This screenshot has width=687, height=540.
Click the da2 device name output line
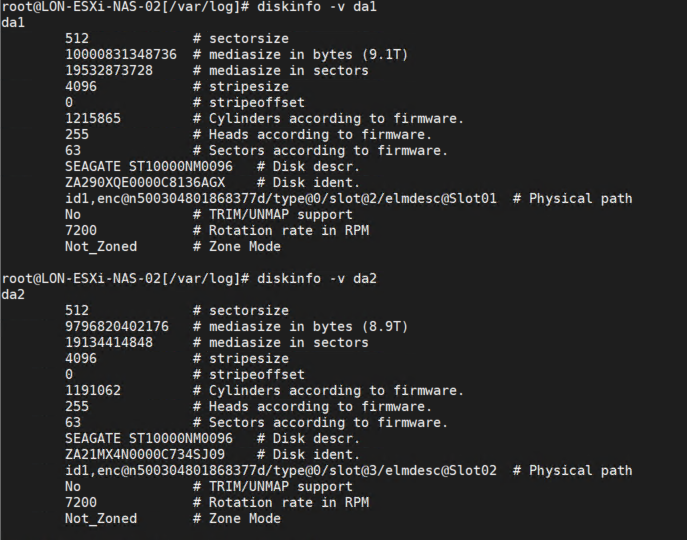click(x=13, y=295)
